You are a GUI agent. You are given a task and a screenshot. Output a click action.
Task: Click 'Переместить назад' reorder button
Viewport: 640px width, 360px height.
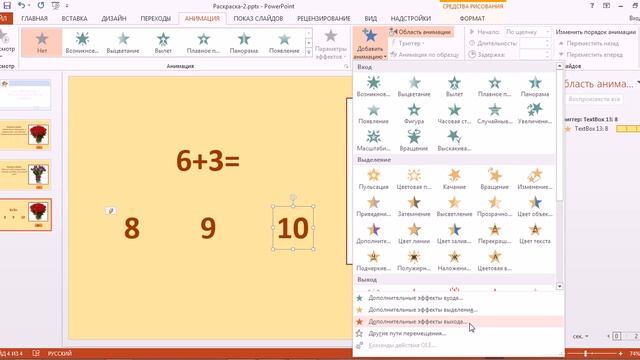coord(588,43)
